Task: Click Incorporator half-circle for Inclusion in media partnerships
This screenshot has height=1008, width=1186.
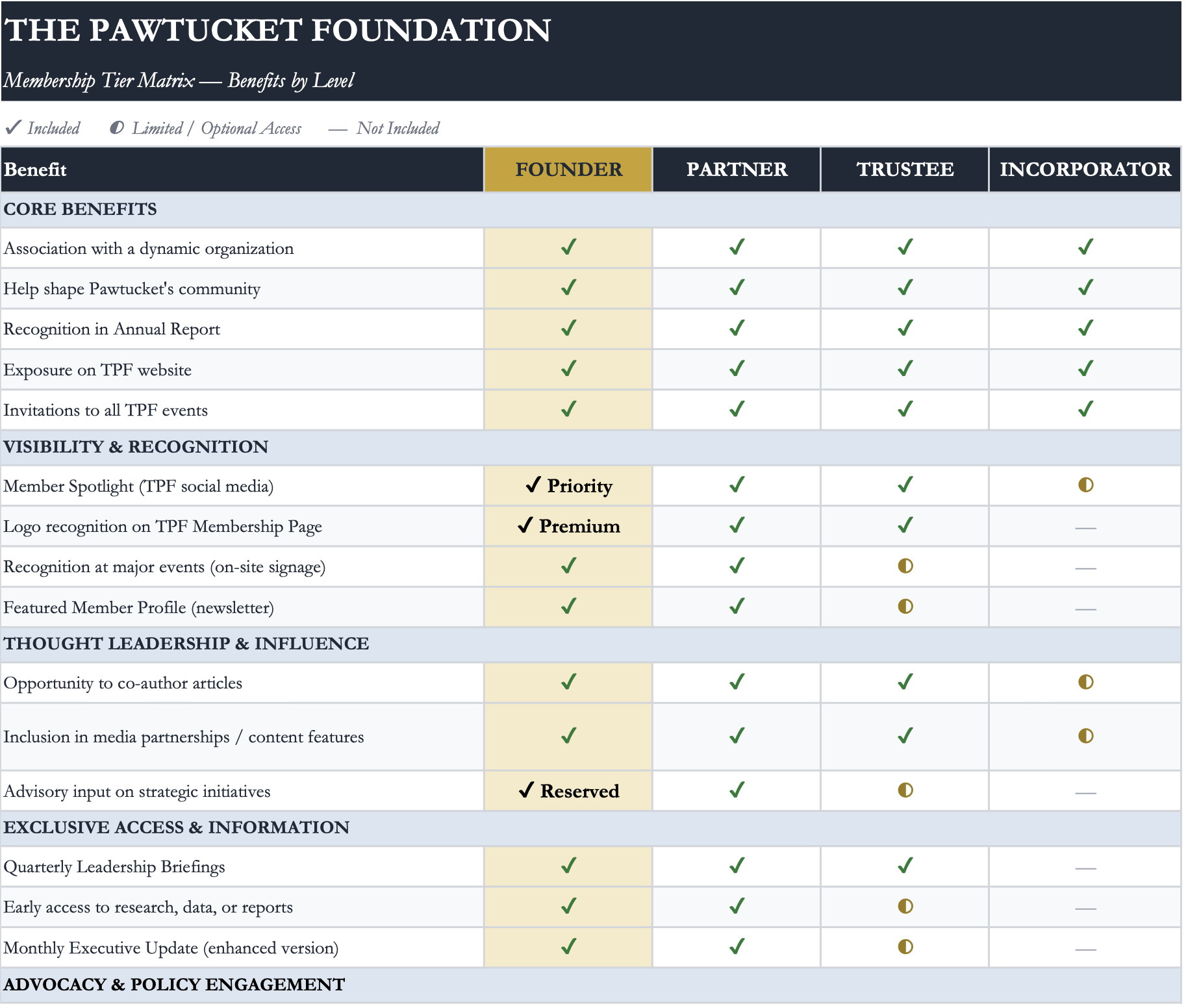Action: (1085, 736)
